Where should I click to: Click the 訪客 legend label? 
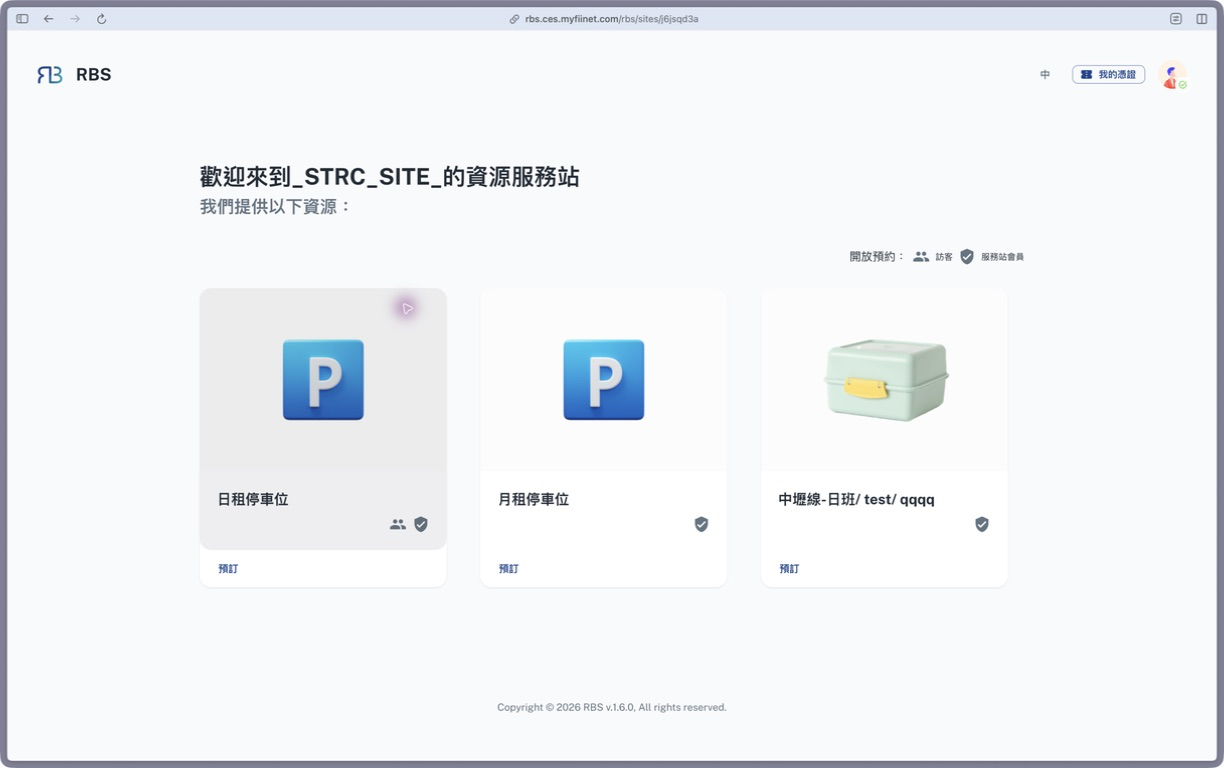pyautogui.click(x=944, y=257)
